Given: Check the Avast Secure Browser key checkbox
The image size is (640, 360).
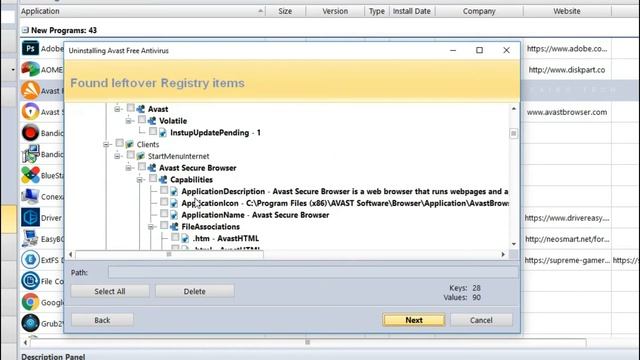Looking at the screenshot, I should (x=142, y=167).
